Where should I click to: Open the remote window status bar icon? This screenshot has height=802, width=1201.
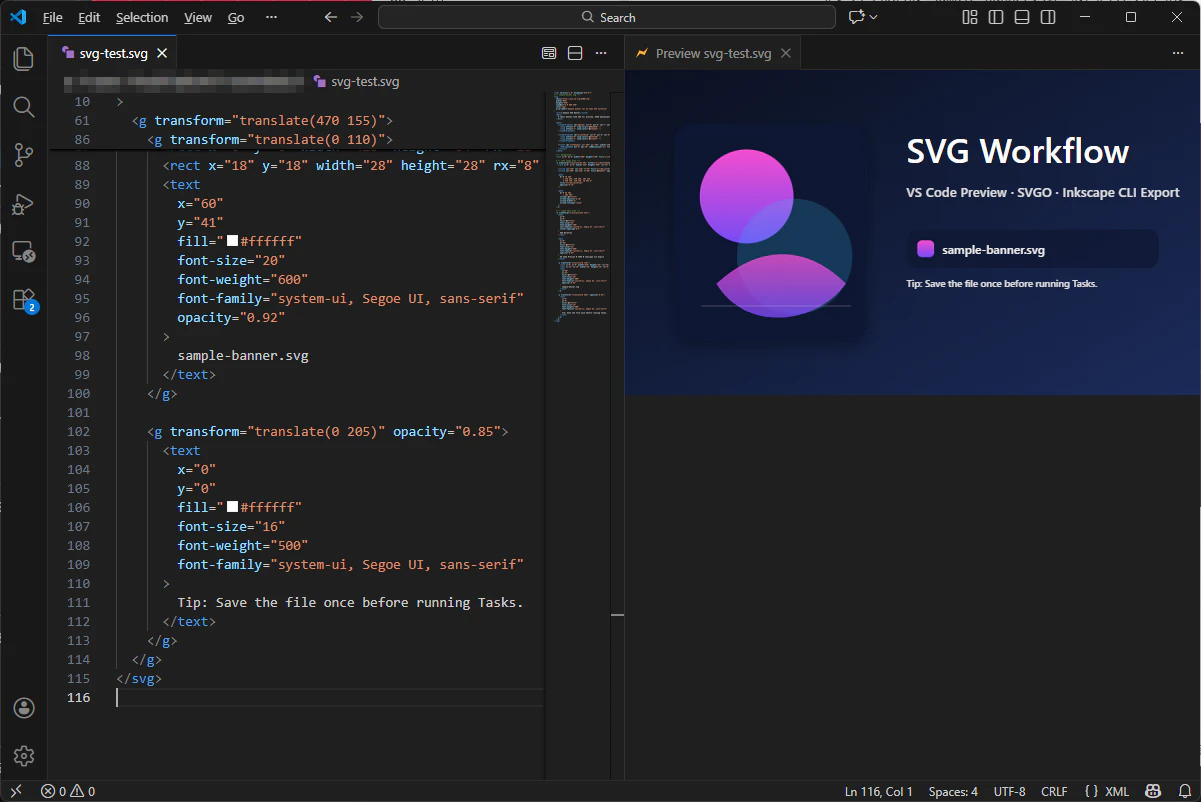pos(16,791)
